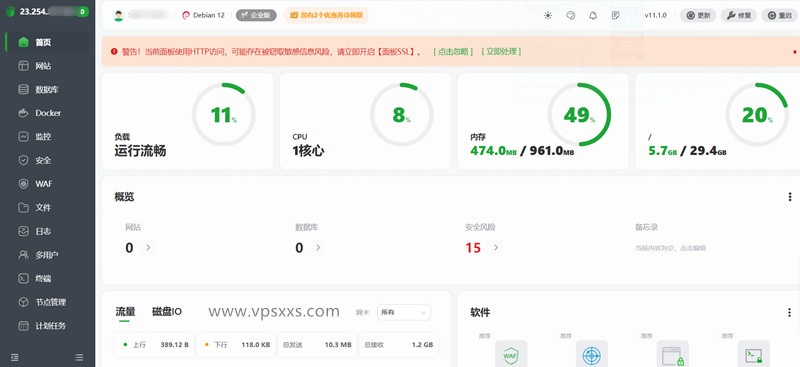This screenshot has width=800, height=367.
Task: Open 数据库 database in sidebar
Action: click(47, 89)
